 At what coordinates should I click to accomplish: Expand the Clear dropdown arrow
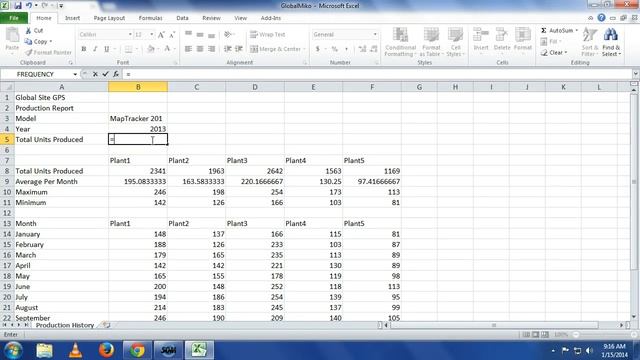pos(566,53)
